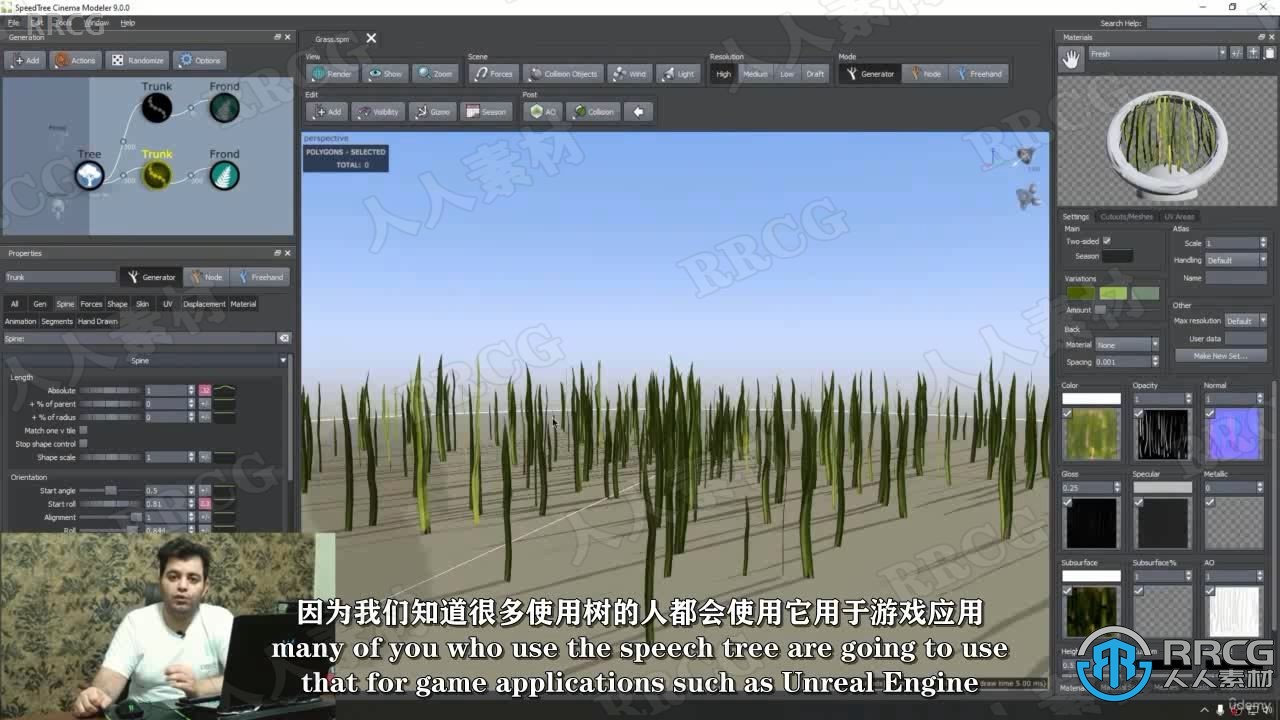Toggle the Gloss map checkbox
Image resolution: width=1280 pixels, height=720 pixels.
tap(1067, 502)
